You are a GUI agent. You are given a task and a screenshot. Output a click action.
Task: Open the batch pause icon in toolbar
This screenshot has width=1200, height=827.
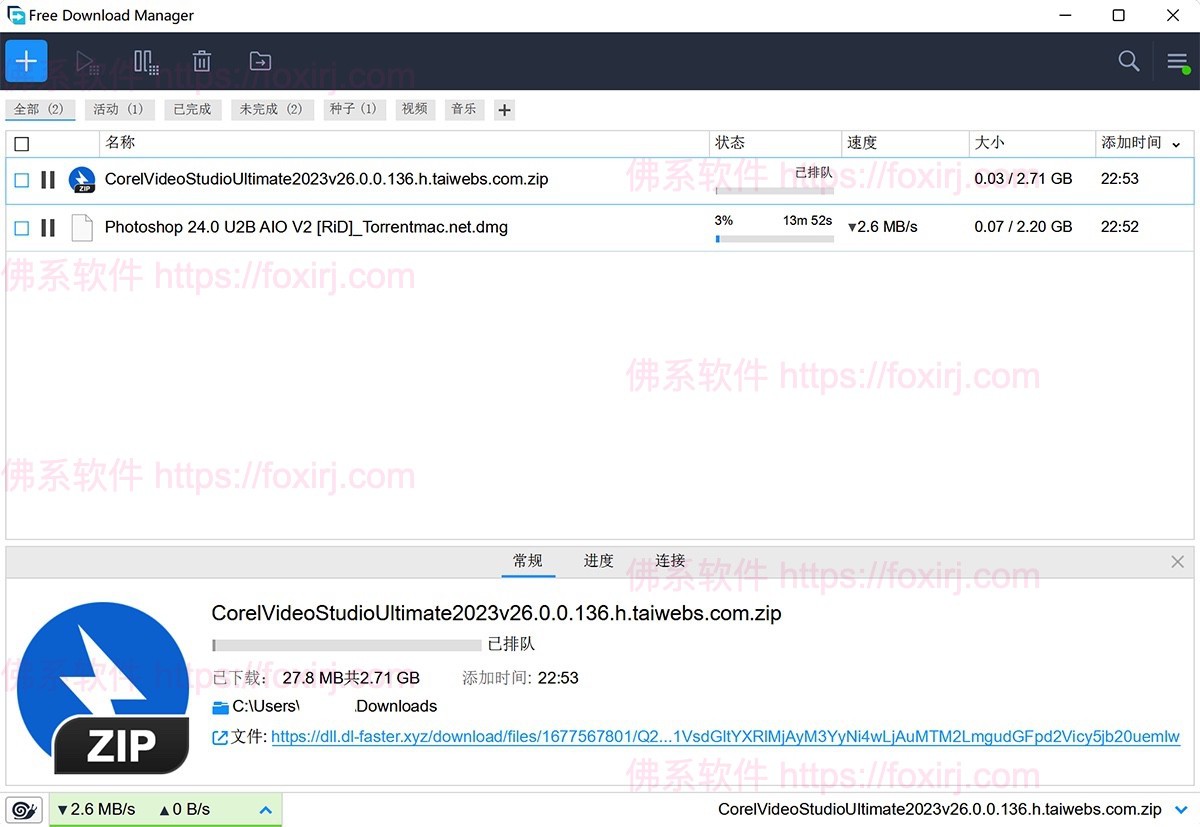coord(146,61)
